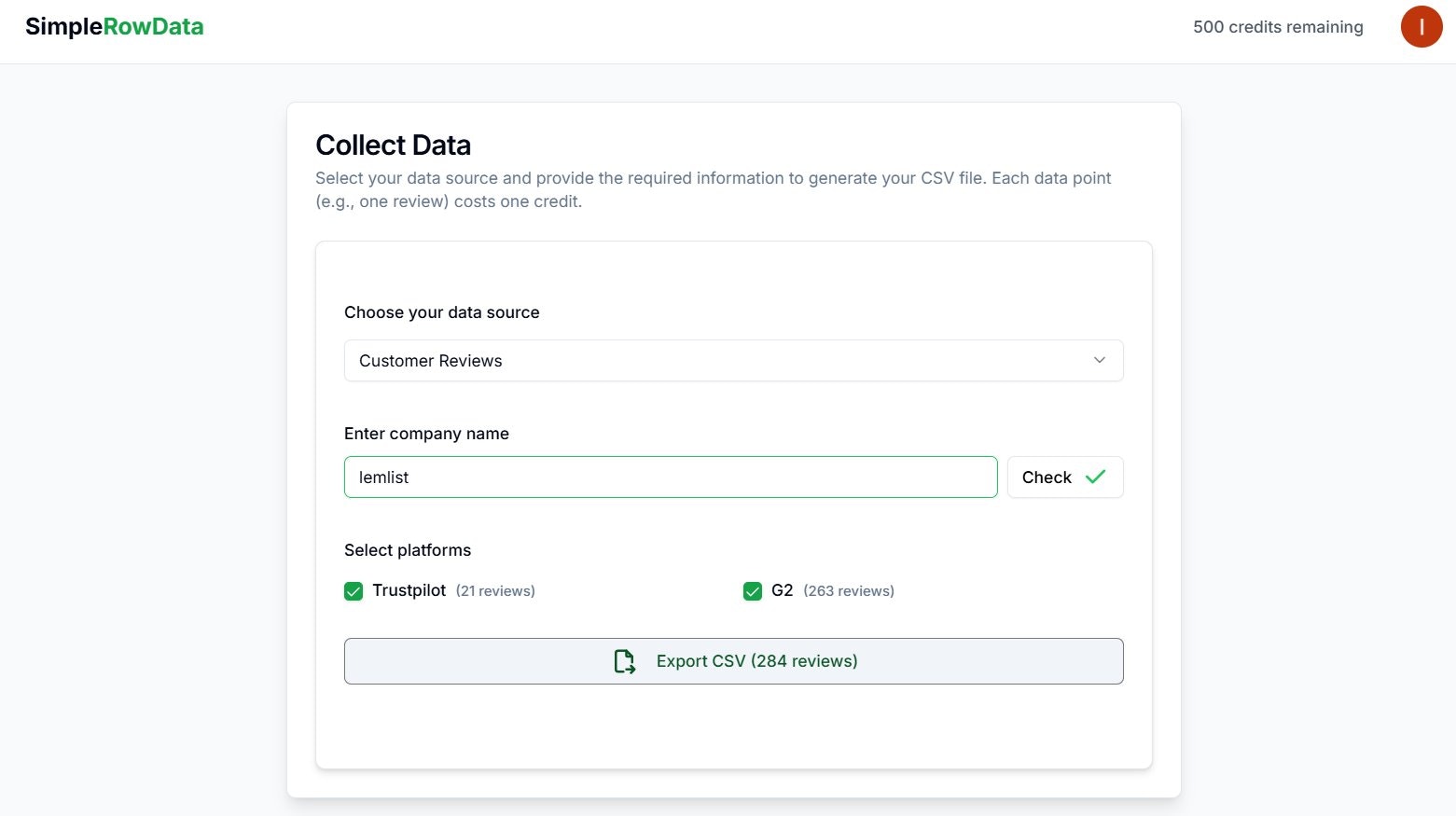The image size is (1456, 816).
Task: Click the 500 credits remaining text
Action: pos(1277,27)
